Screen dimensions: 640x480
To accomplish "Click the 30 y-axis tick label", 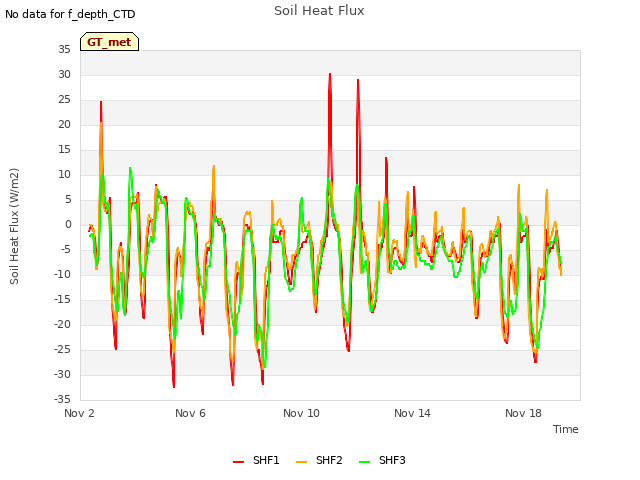I will 64,74.
